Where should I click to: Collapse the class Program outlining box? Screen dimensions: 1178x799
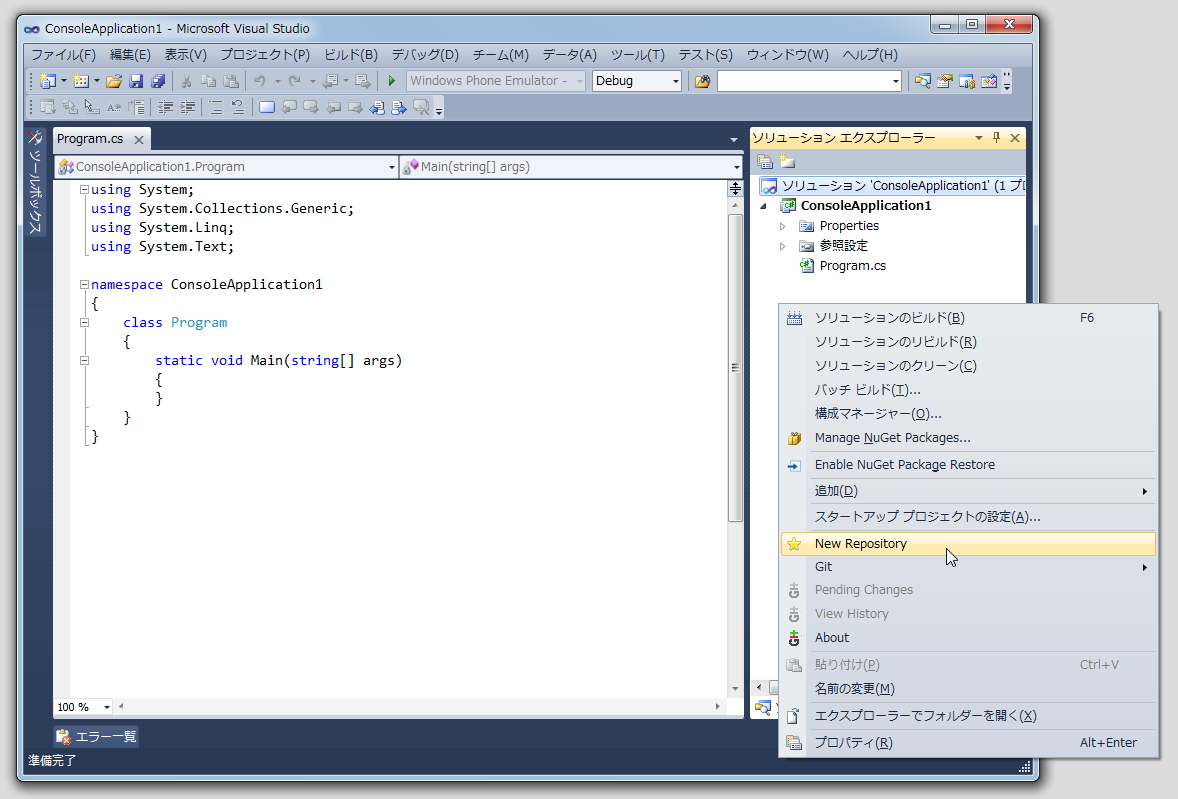tap(85, 322)
